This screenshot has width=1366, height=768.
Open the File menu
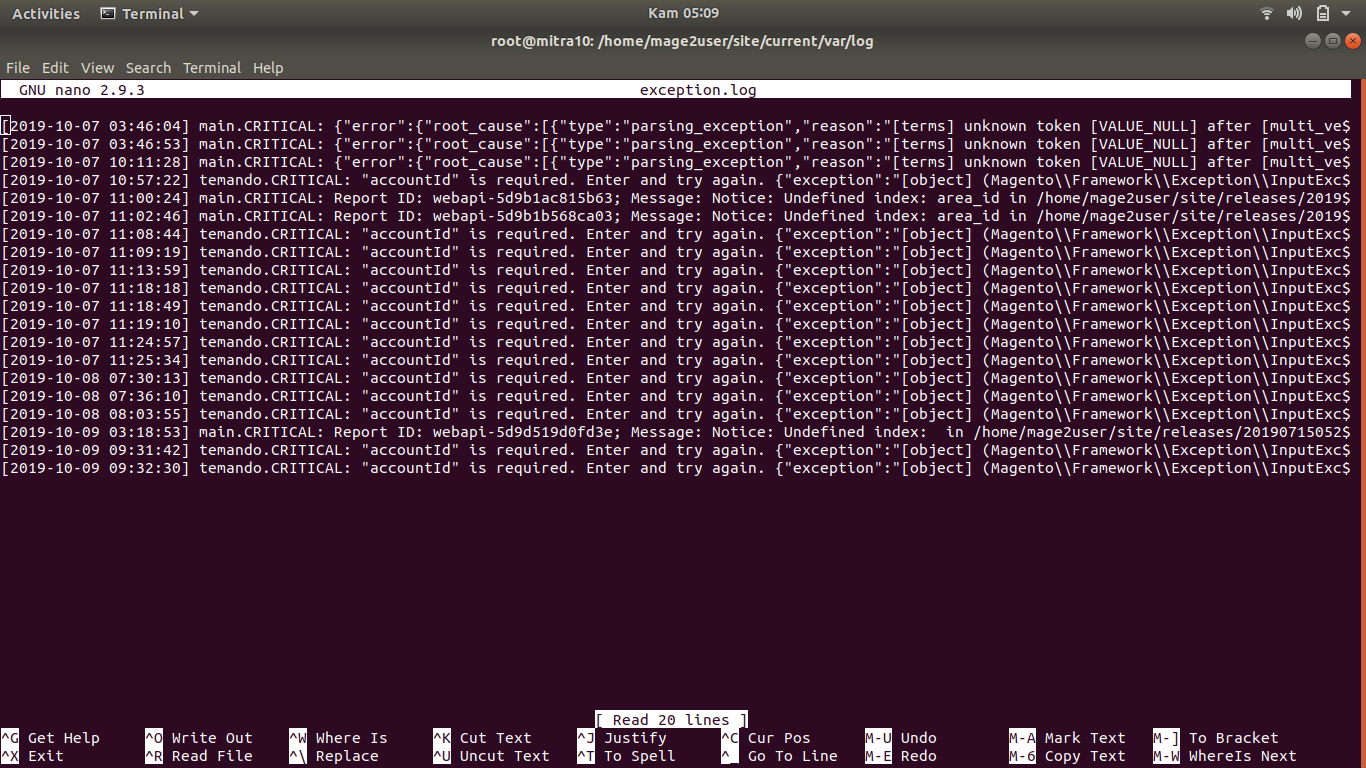(18, 68)
